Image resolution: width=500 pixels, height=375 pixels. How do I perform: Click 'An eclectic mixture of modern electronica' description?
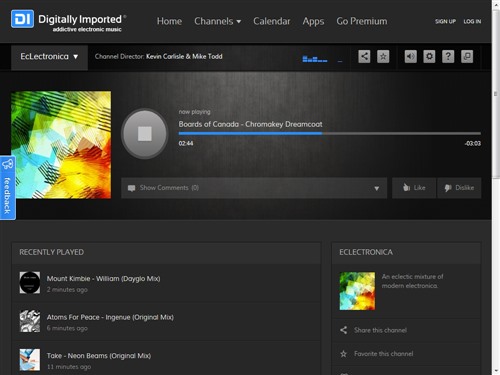pyautogui.click(x=412, y=281)
